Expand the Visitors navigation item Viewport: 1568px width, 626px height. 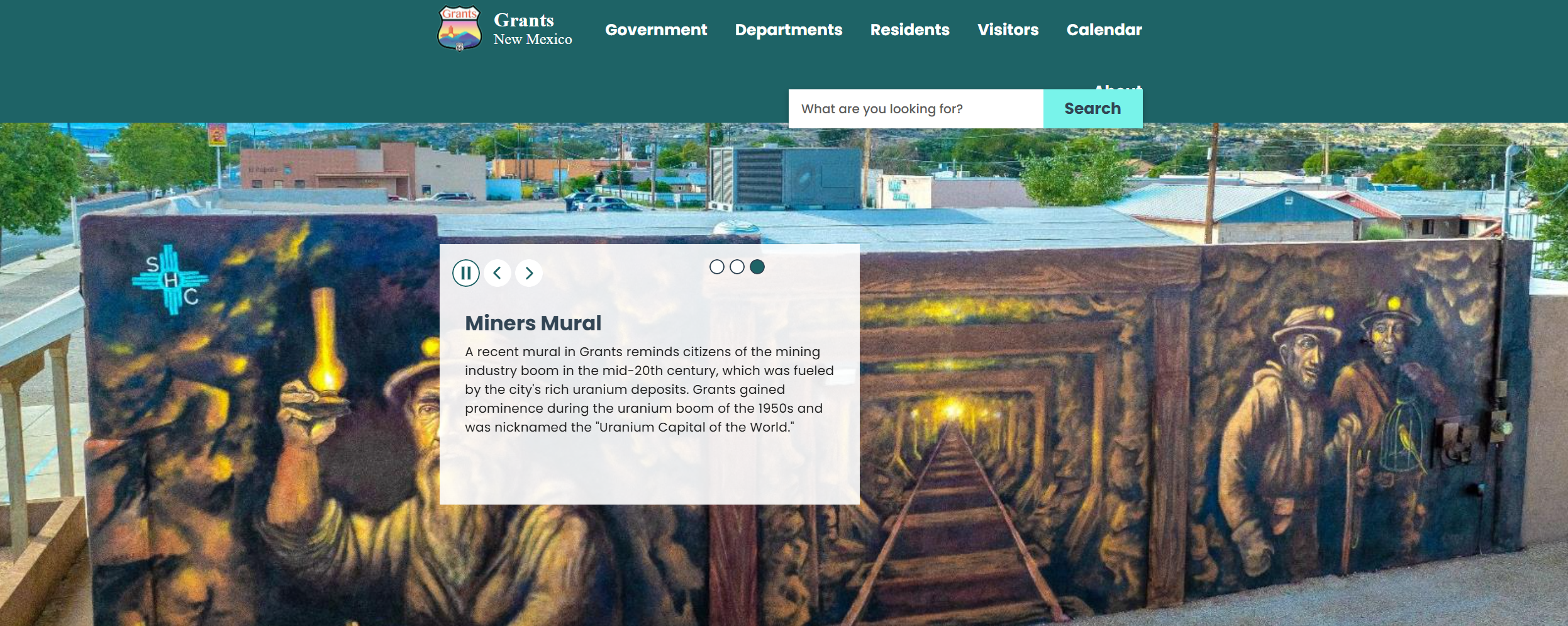1008,30
